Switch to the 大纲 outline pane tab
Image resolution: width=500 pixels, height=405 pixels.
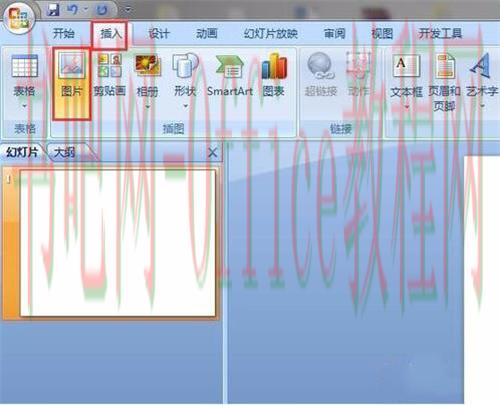pos(65,153)
